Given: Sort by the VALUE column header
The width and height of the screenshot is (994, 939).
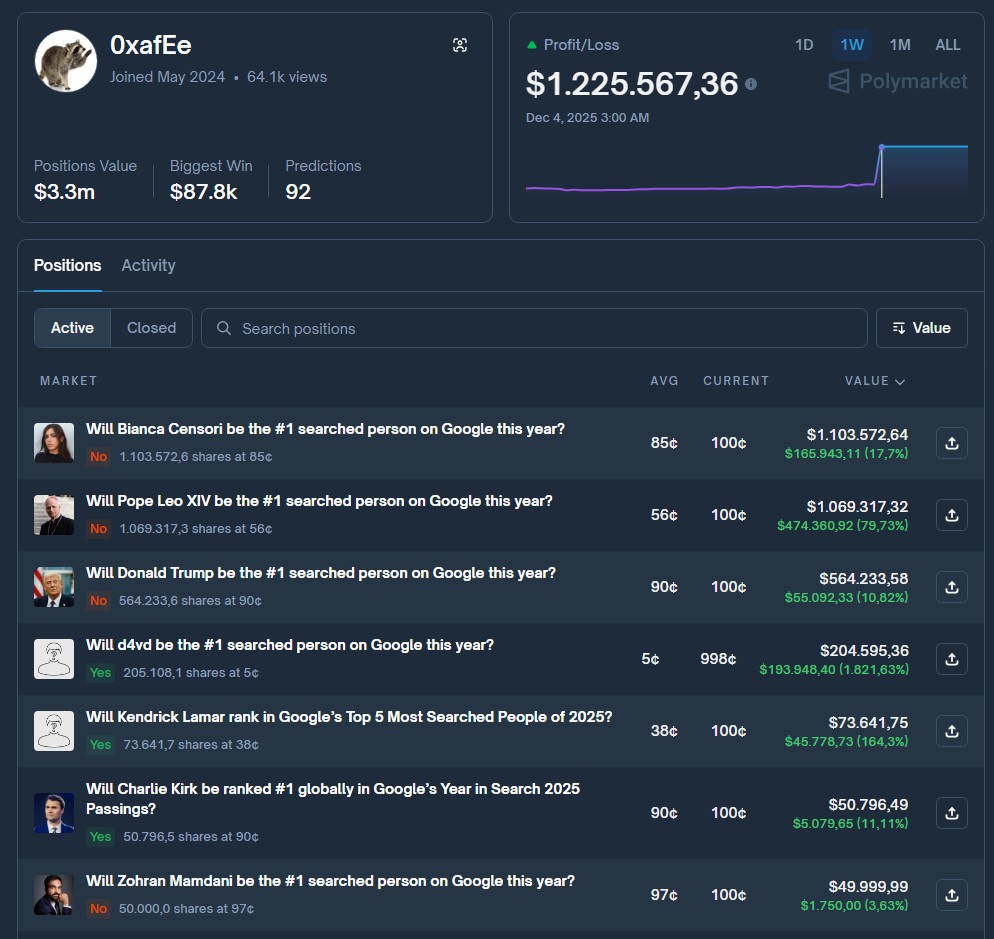Looking at the screenshot, I should pyautogui.click(x=874, y=381).
